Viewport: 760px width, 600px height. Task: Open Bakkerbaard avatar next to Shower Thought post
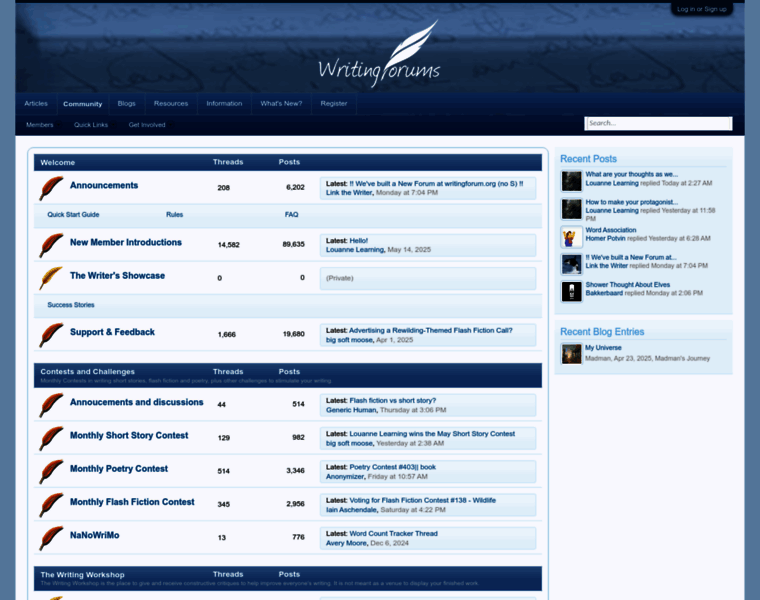(571, 292)
